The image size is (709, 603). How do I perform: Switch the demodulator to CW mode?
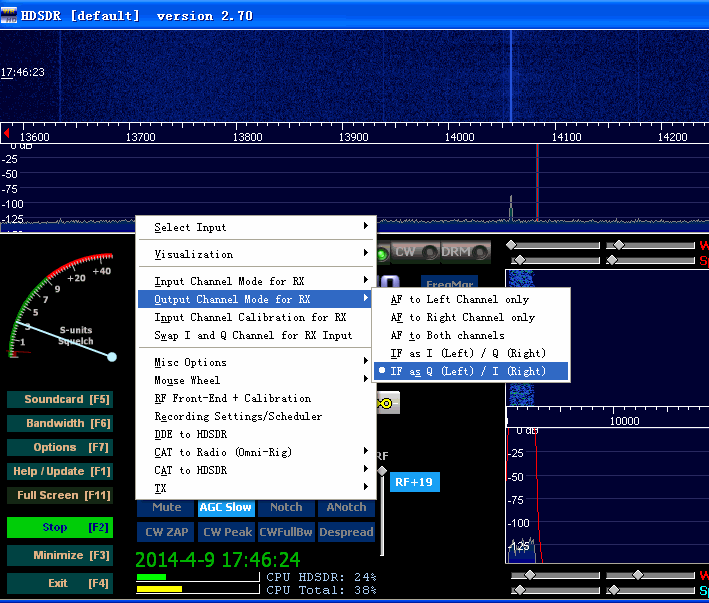coord(414,252)
